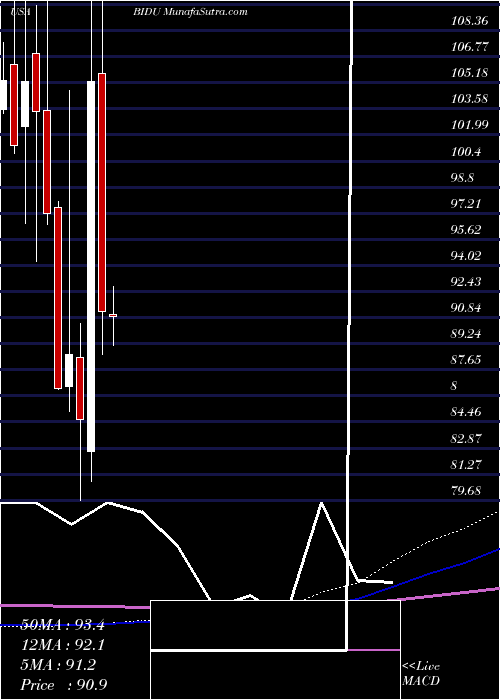The height and width of the screenshot is (700, 500).
Task: Click the 106.77 price axis label
Action: click(470, 46)
